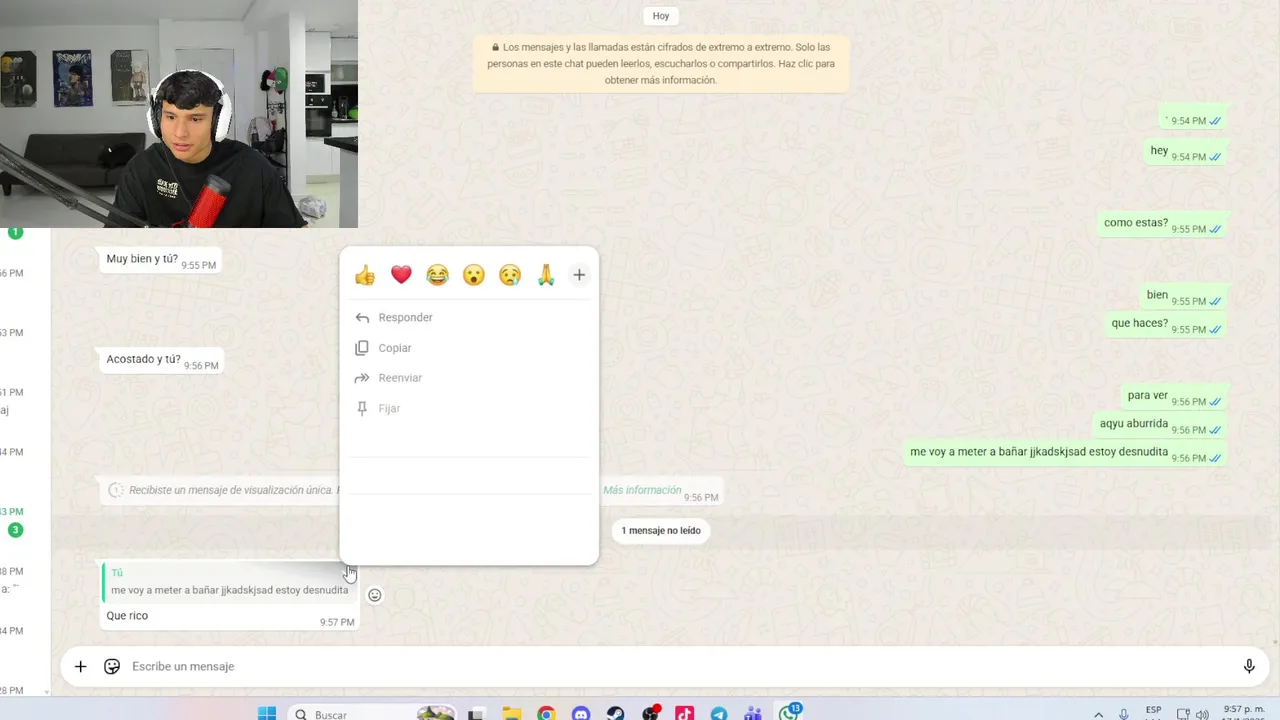
Task: Open WhatsApp taskbar icon with badge
Action: click(790, 712)
